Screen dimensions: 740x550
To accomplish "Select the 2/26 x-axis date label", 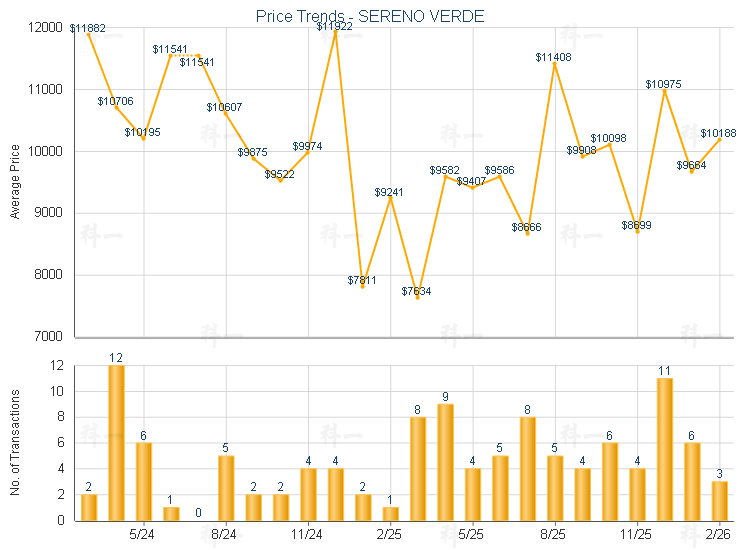I will click(x=719, y=535).
